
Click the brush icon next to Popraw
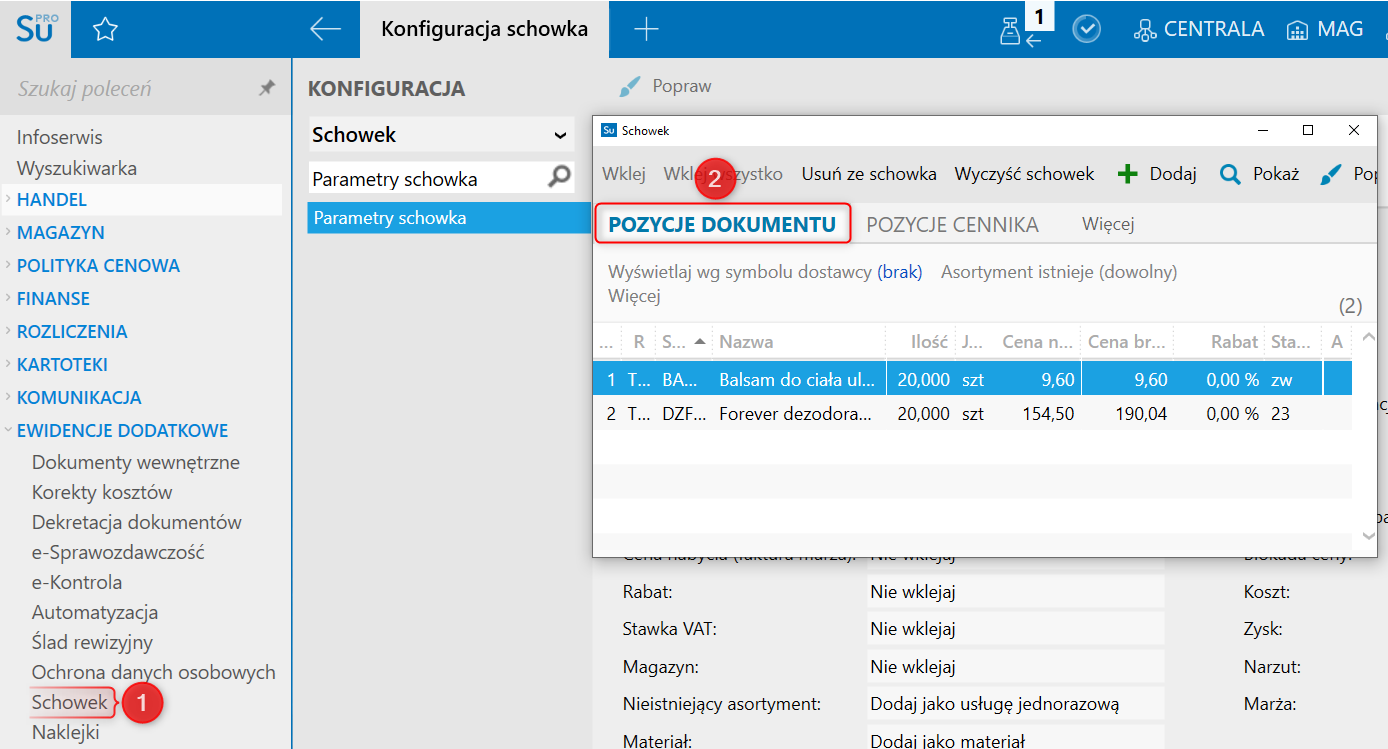click(x=630, y=87)
